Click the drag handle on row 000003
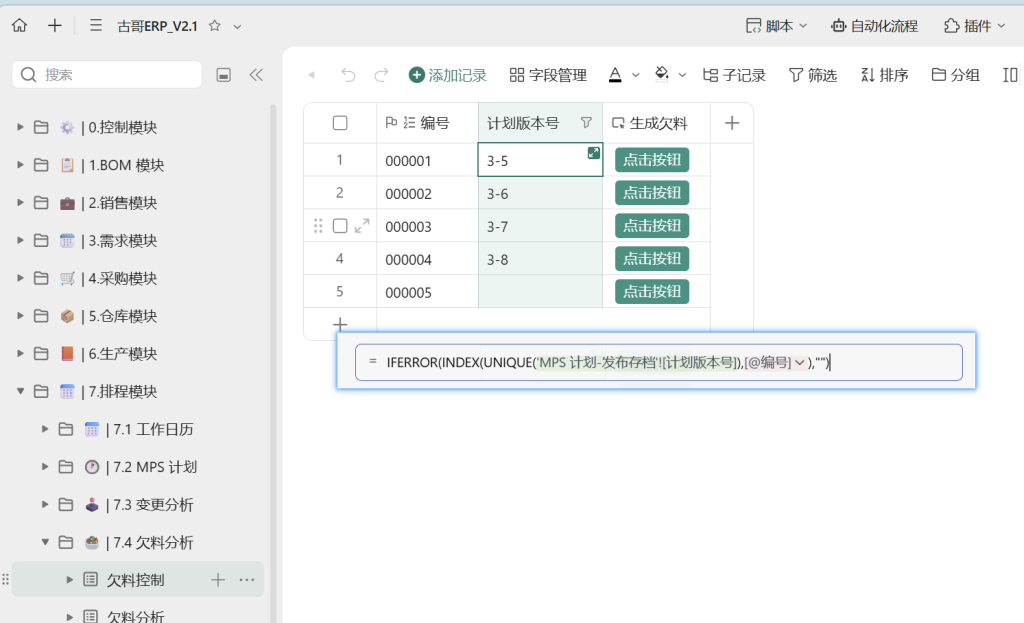 coord(318,226)
